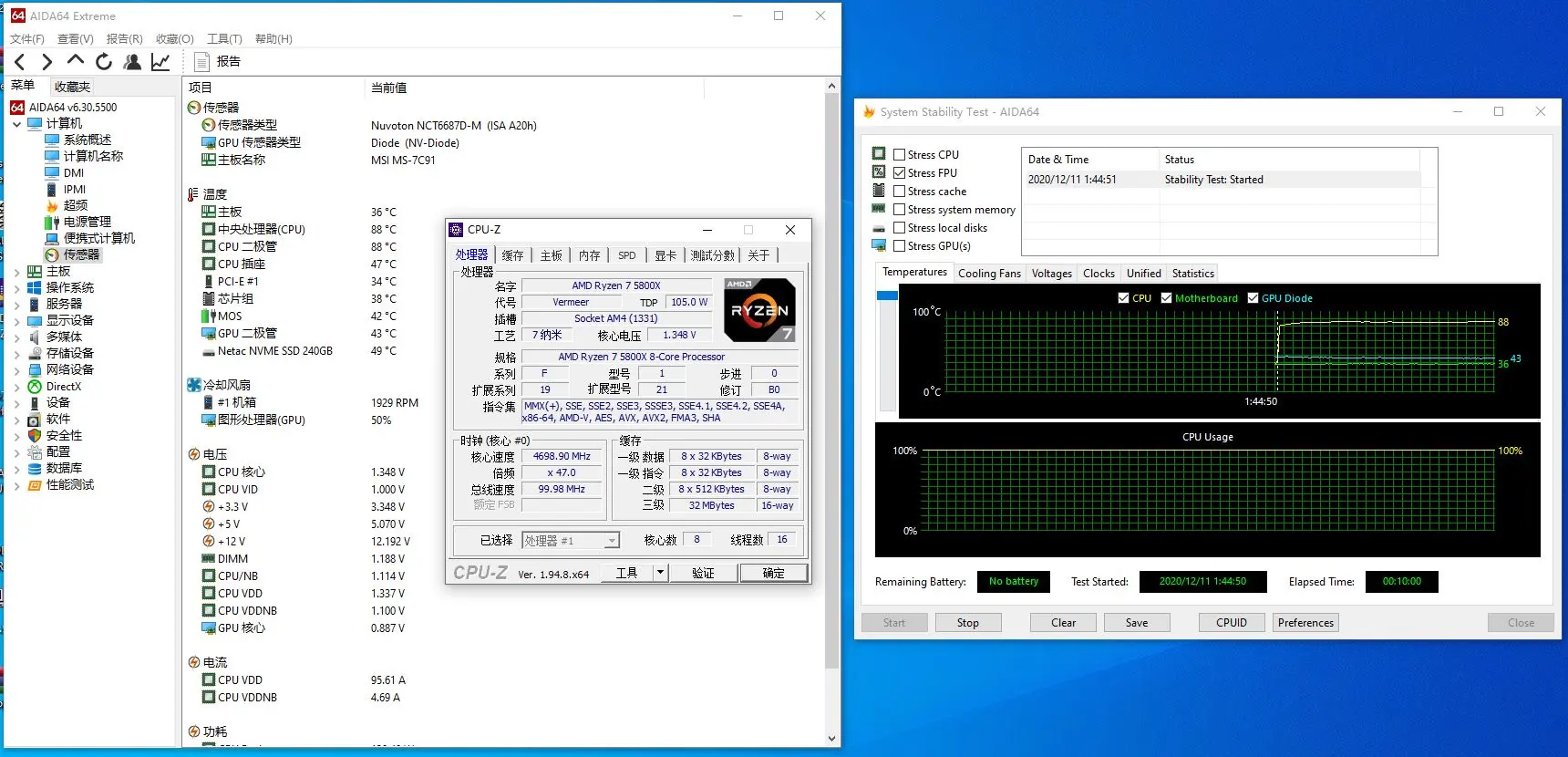Viewport: 1568px width, 757px height.
Task: Go back using AIDA64 toolbar back arrow
Action: click(19, 62)
